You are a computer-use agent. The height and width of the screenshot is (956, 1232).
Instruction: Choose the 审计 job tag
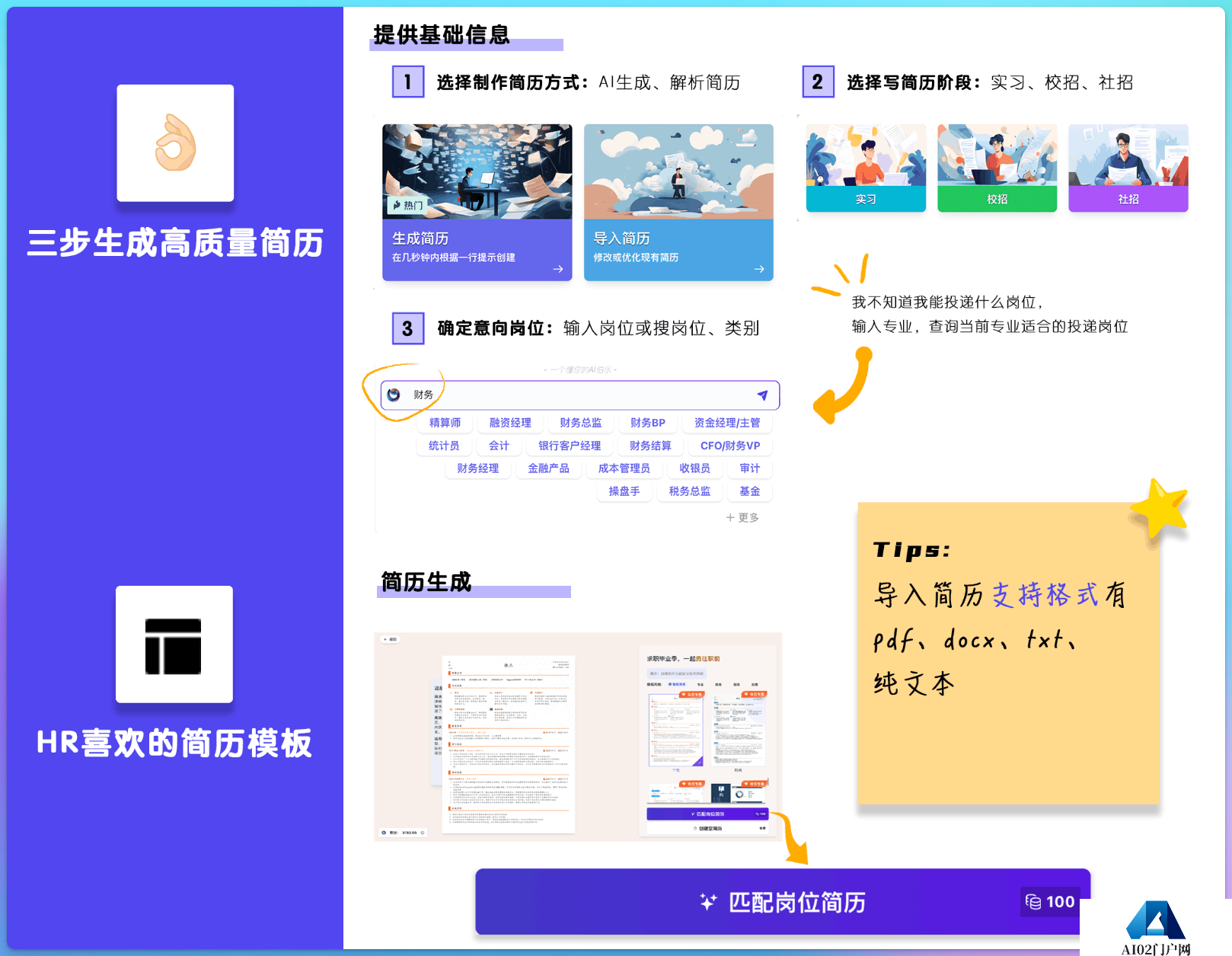tap(750, 468)
